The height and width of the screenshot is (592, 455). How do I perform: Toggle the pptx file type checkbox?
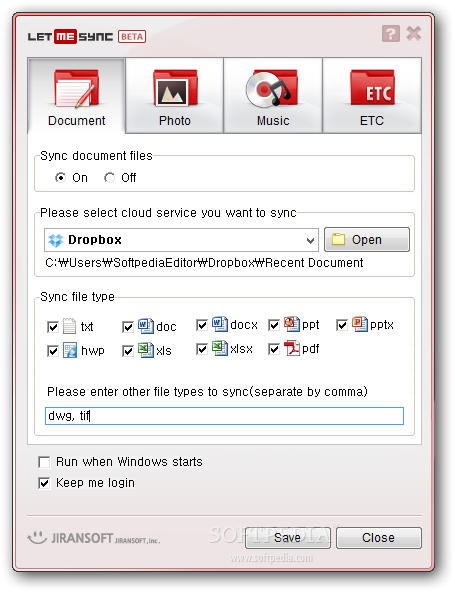(342, 325)
